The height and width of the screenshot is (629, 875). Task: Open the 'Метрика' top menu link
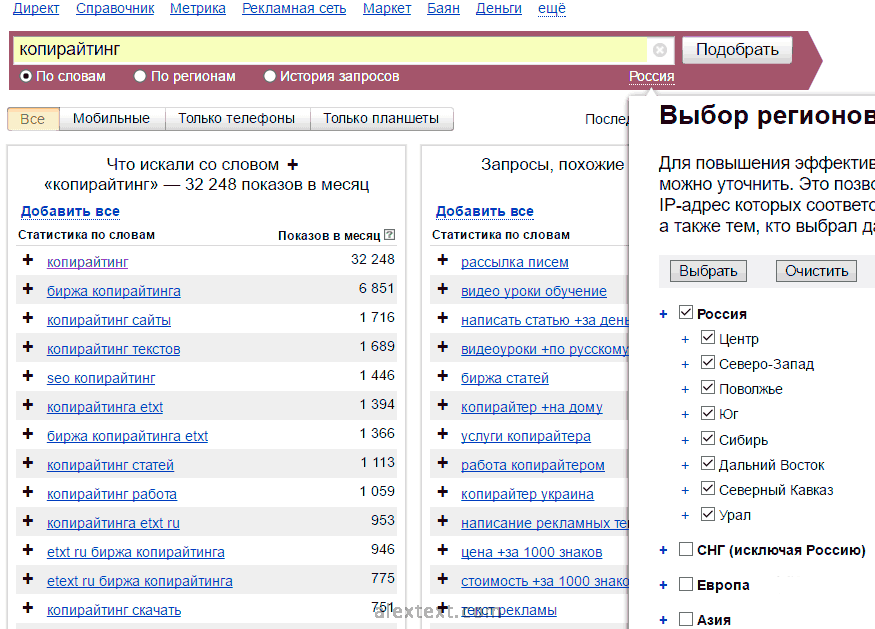[x=198, y=9]
